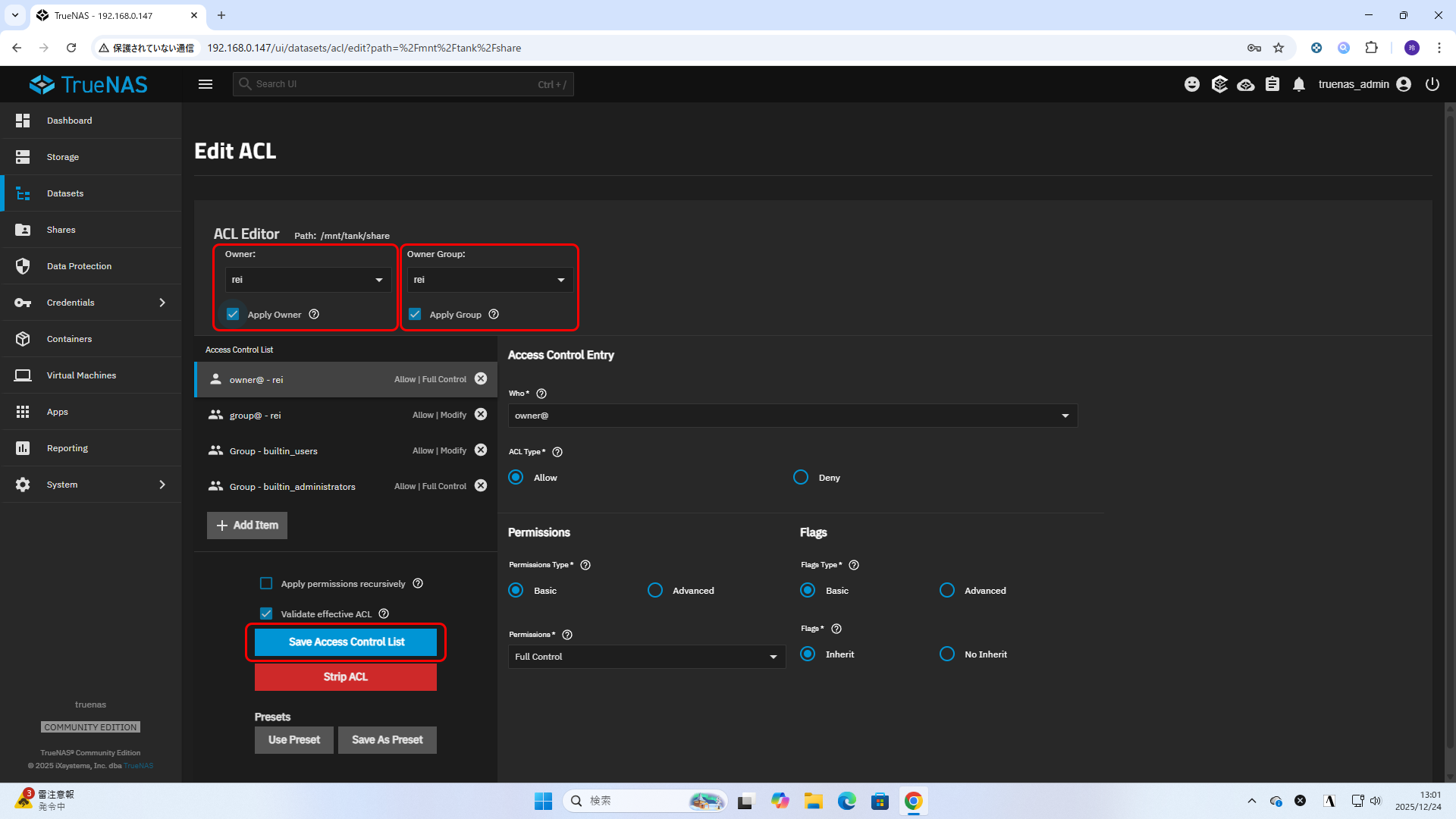Click the Save Access Control List button

tap(346, 642)
